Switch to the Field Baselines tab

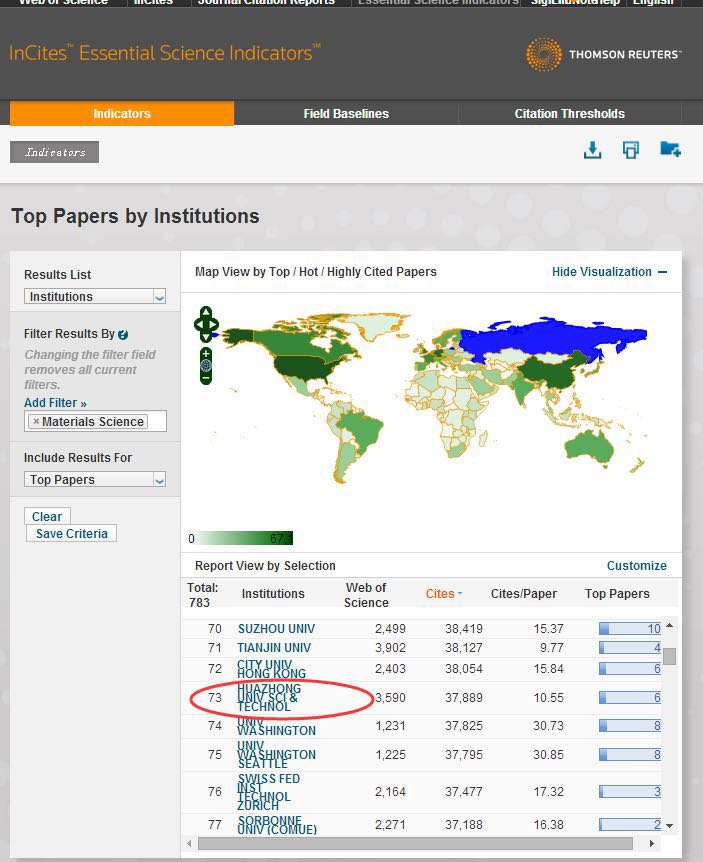(346, 114)
